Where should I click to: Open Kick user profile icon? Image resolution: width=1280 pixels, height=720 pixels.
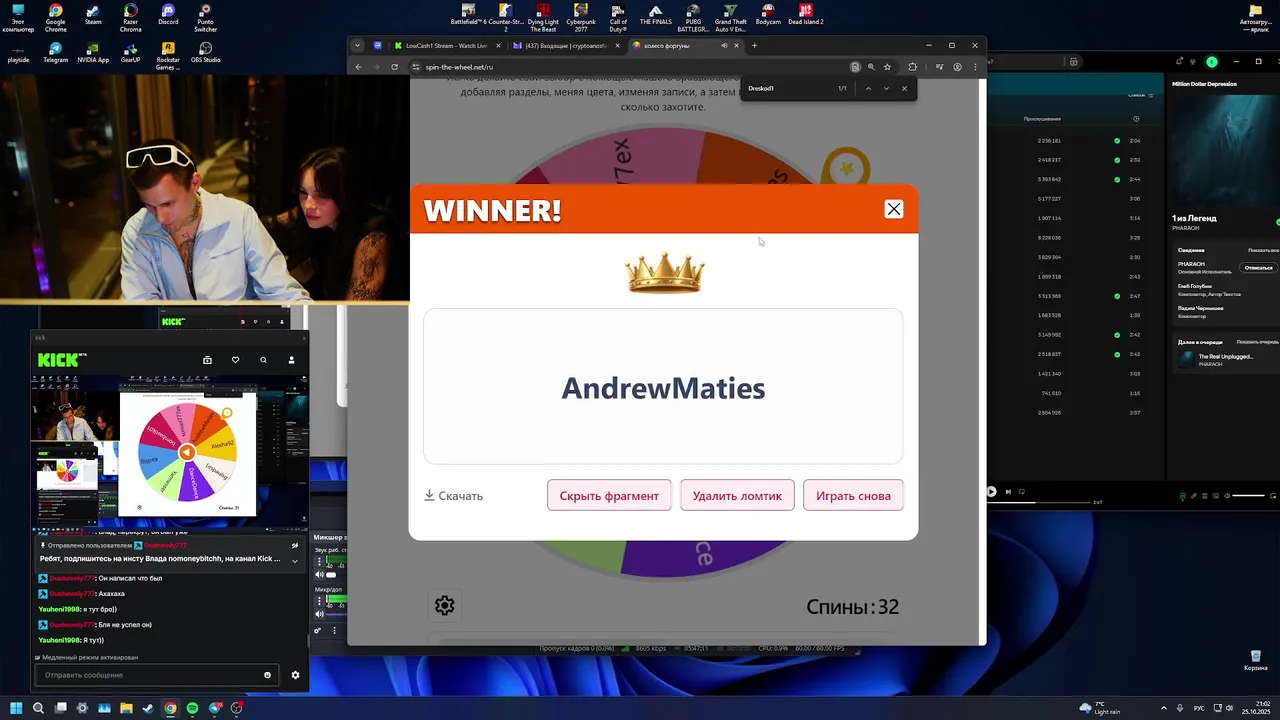coord(292,360)
